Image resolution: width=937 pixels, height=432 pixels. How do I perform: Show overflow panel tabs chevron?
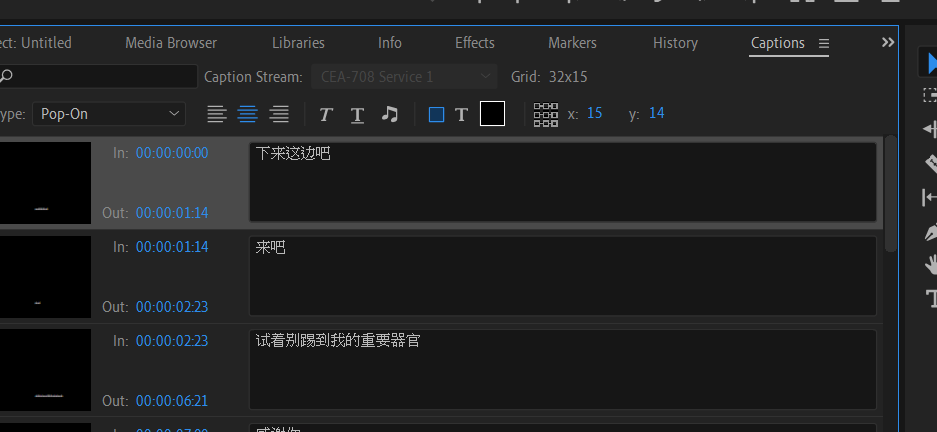(x=888, y=42)
